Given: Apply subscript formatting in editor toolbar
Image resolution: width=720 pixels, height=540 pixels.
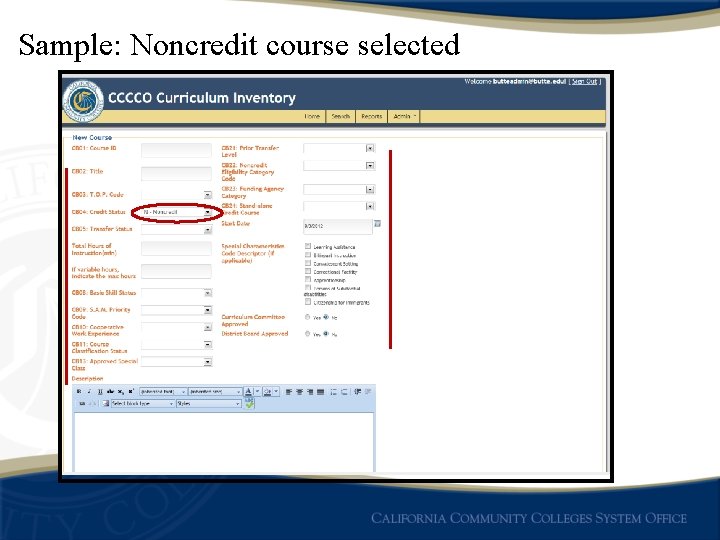Looking at the screenshot, I should tap(121, 392).
